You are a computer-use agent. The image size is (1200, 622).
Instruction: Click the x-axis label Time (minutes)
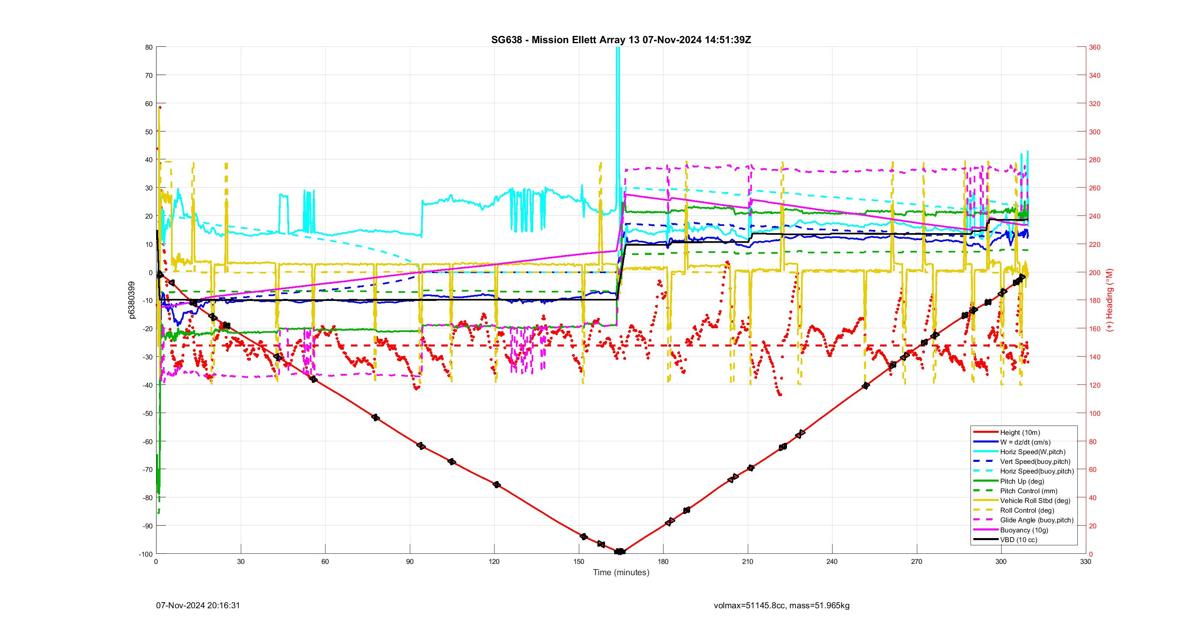click(x=620, y=572)
